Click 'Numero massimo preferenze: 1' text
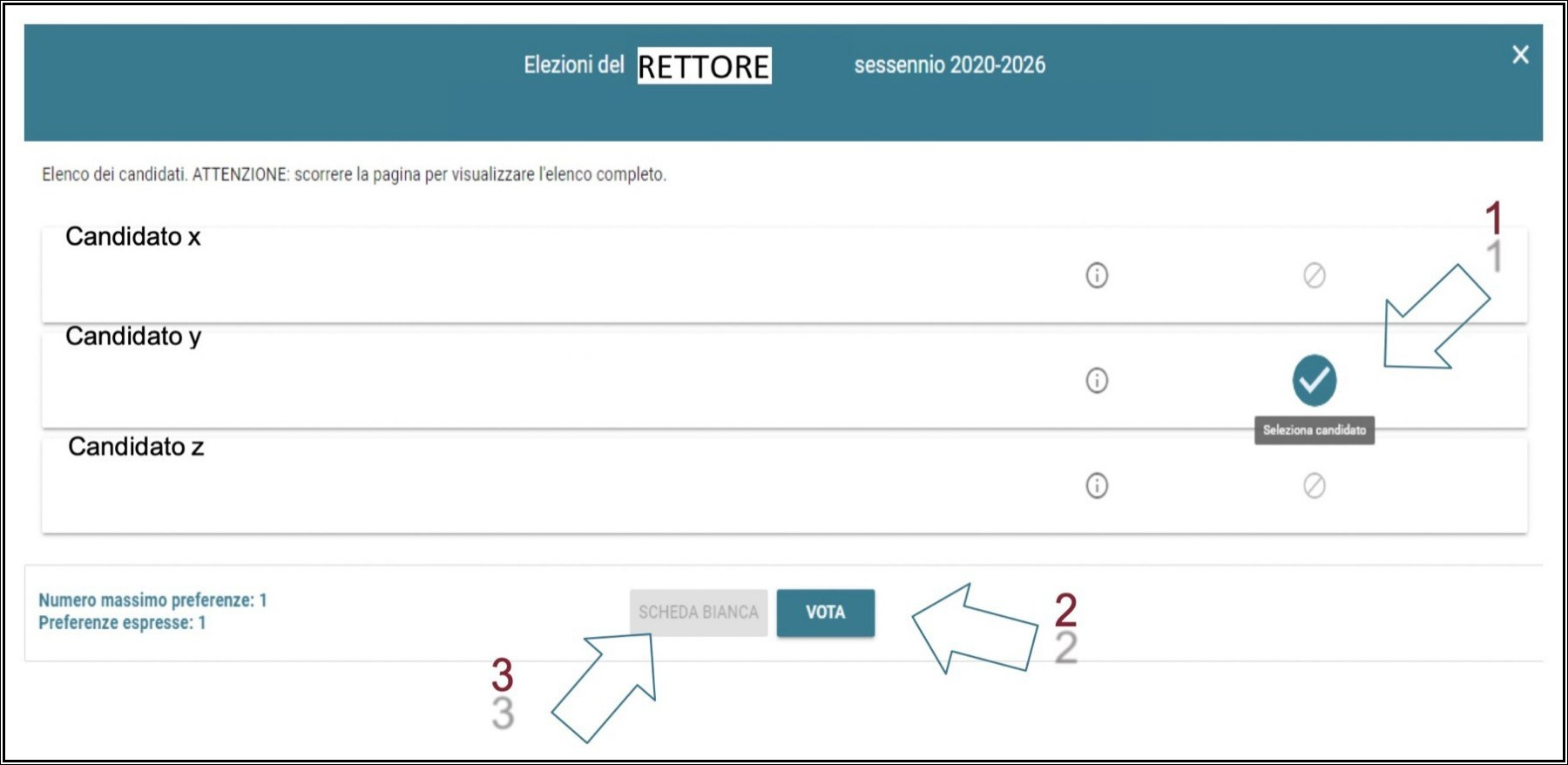The height and width of the screenshot is (765, 1568). click(x=152, y=600)
